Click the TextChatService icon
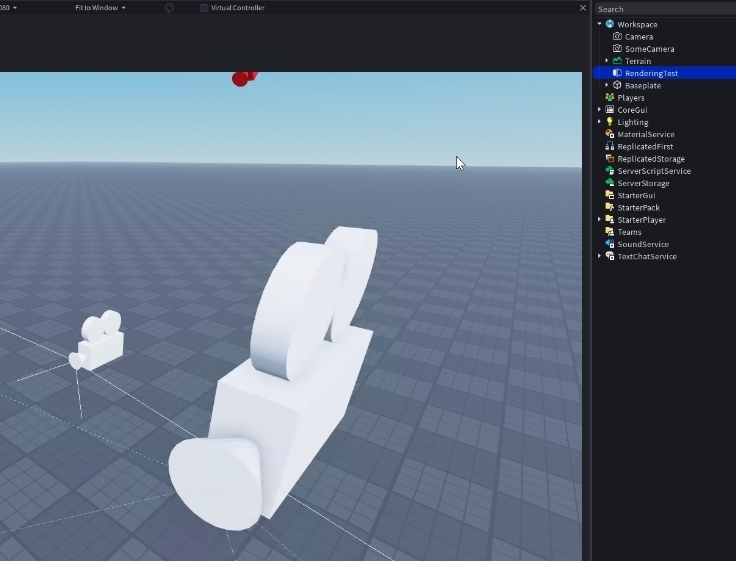 (610, 256)
